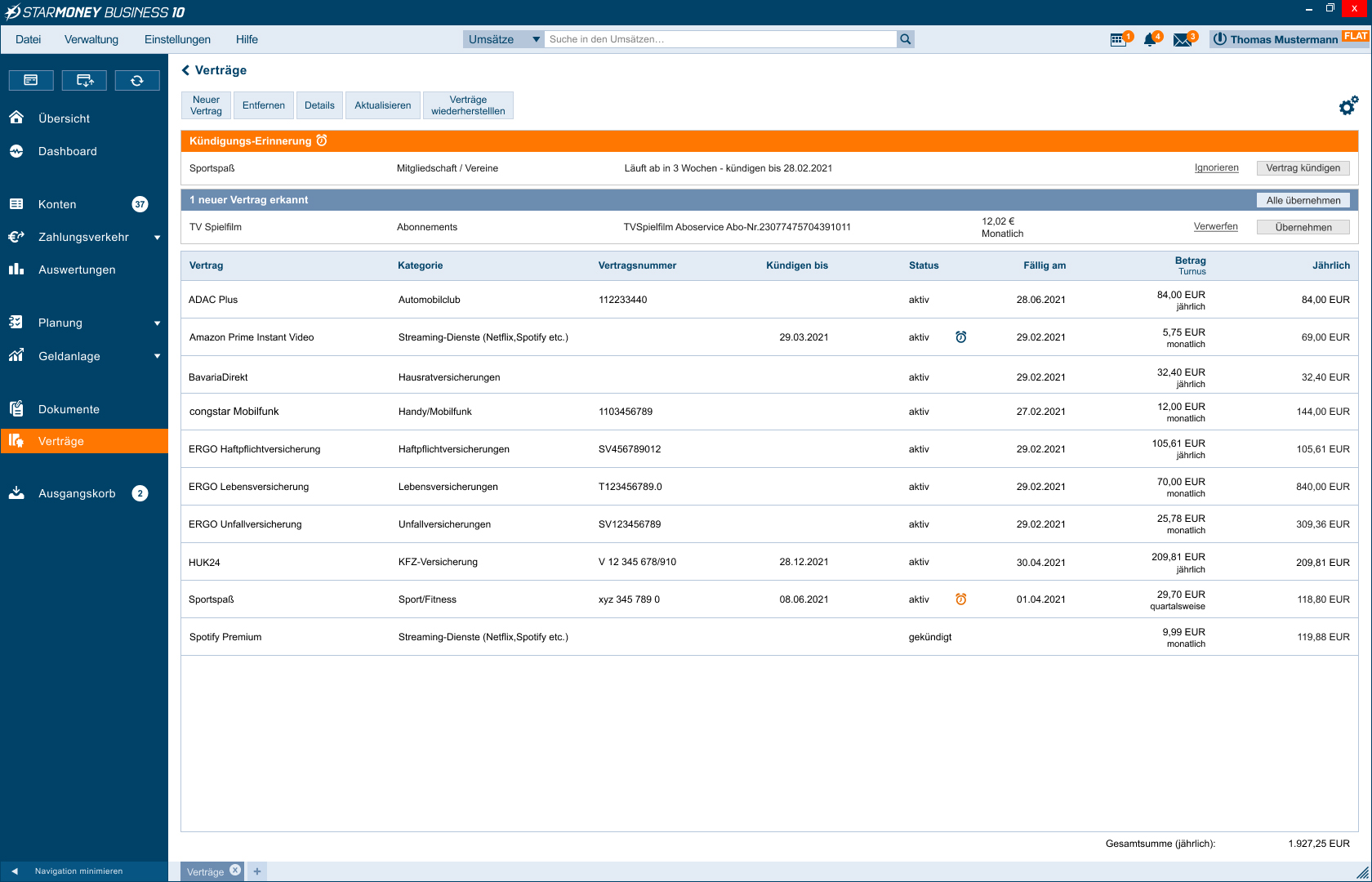Select the Verträge sidebar icon
The image size is (1372, 882).
point(16,441)
